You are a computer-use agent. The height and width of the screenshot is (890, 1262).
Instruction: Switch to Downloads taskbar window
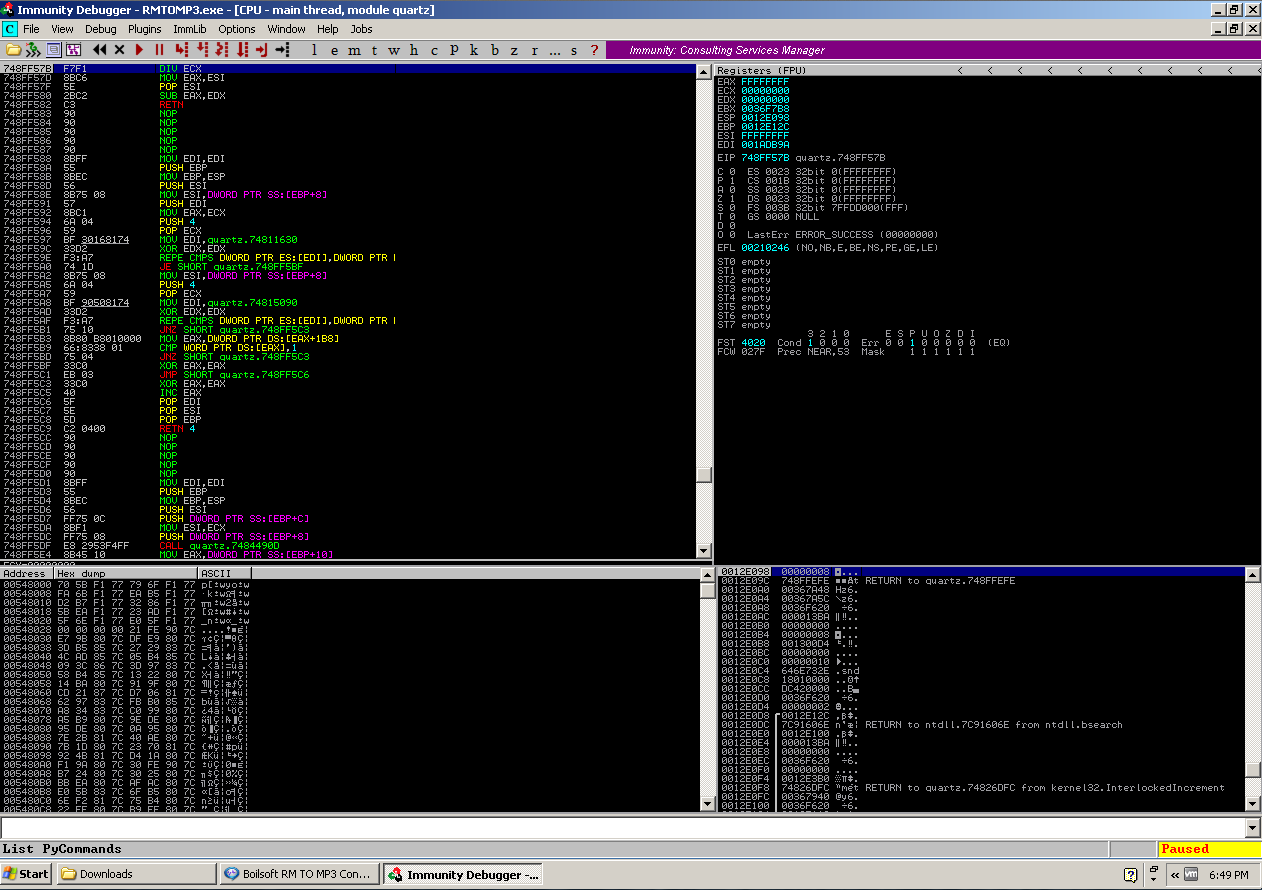135,874
